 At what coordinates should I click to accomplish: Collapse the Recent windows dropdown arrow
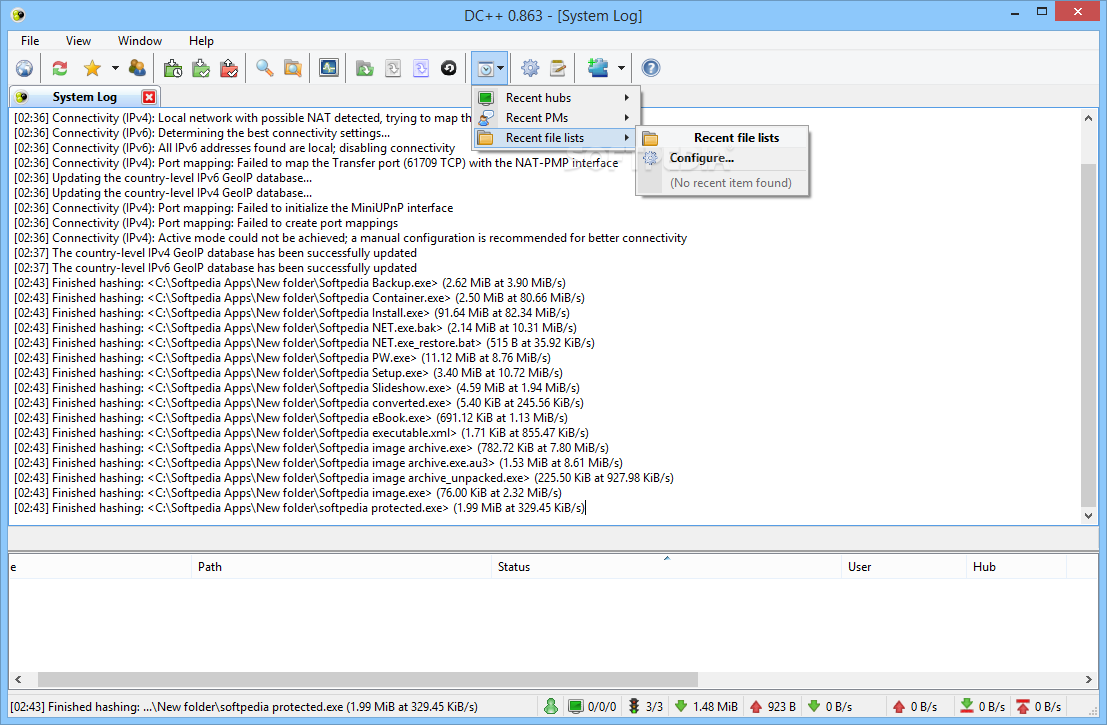501,68
